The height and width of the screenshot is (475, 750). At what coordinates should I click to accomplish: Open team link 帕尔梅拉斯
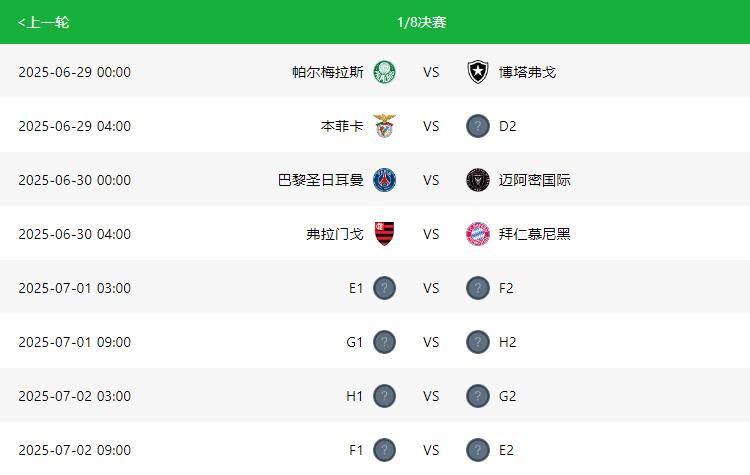click(x=327, y=72)
